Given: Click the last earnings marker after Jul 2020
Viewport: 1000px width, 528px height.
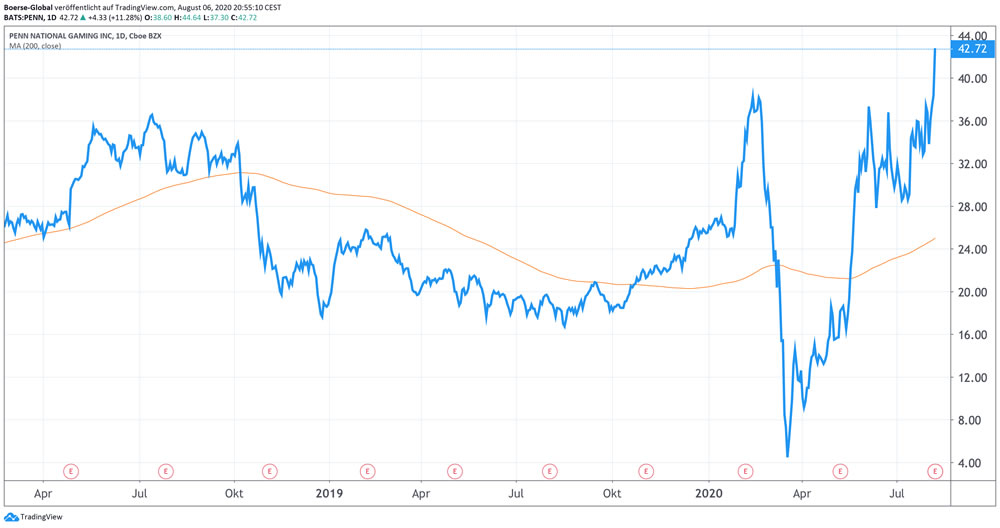Looking at the screenshot, I should click(935, 472).
